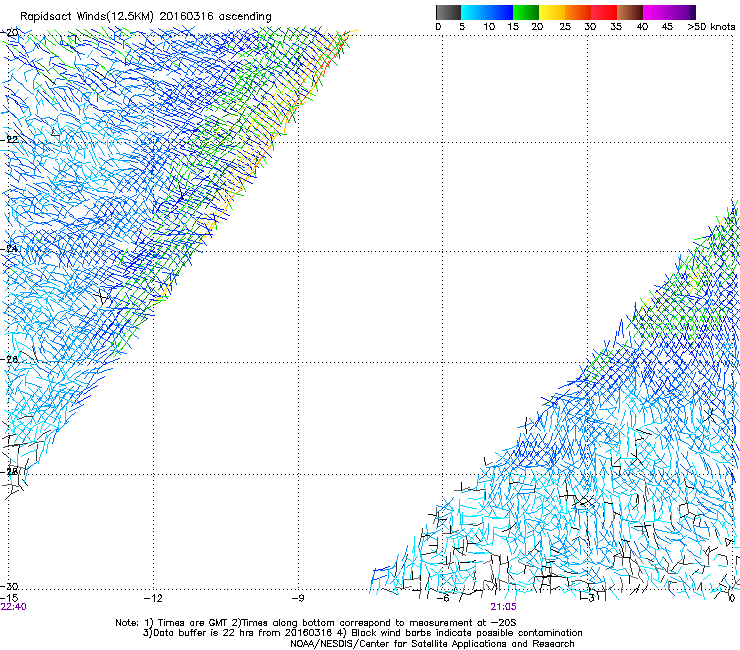Viewport: 740px width, 650px height.
Task: Click the brown 35-40 knots color segment
Action: 630,12
